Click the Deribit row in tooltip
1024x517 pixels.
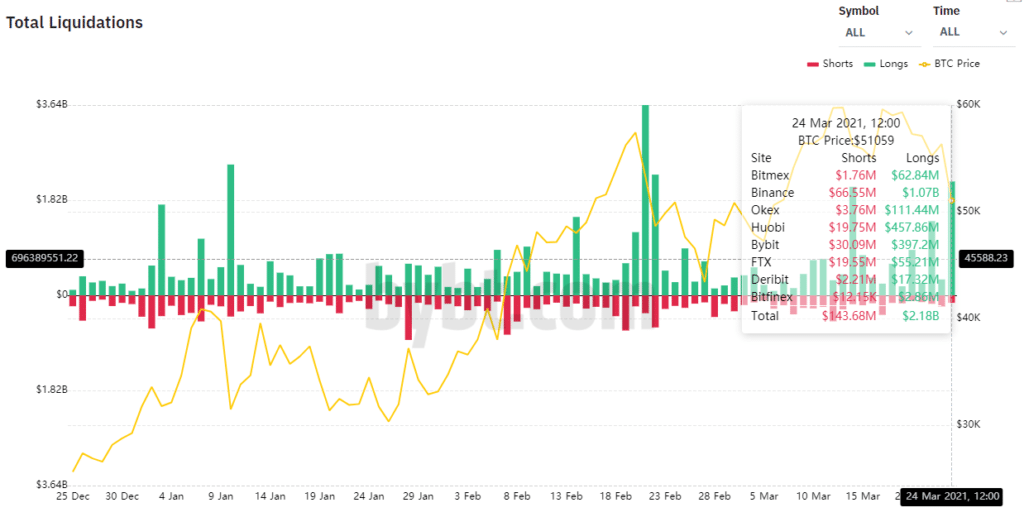coord(845,279)
